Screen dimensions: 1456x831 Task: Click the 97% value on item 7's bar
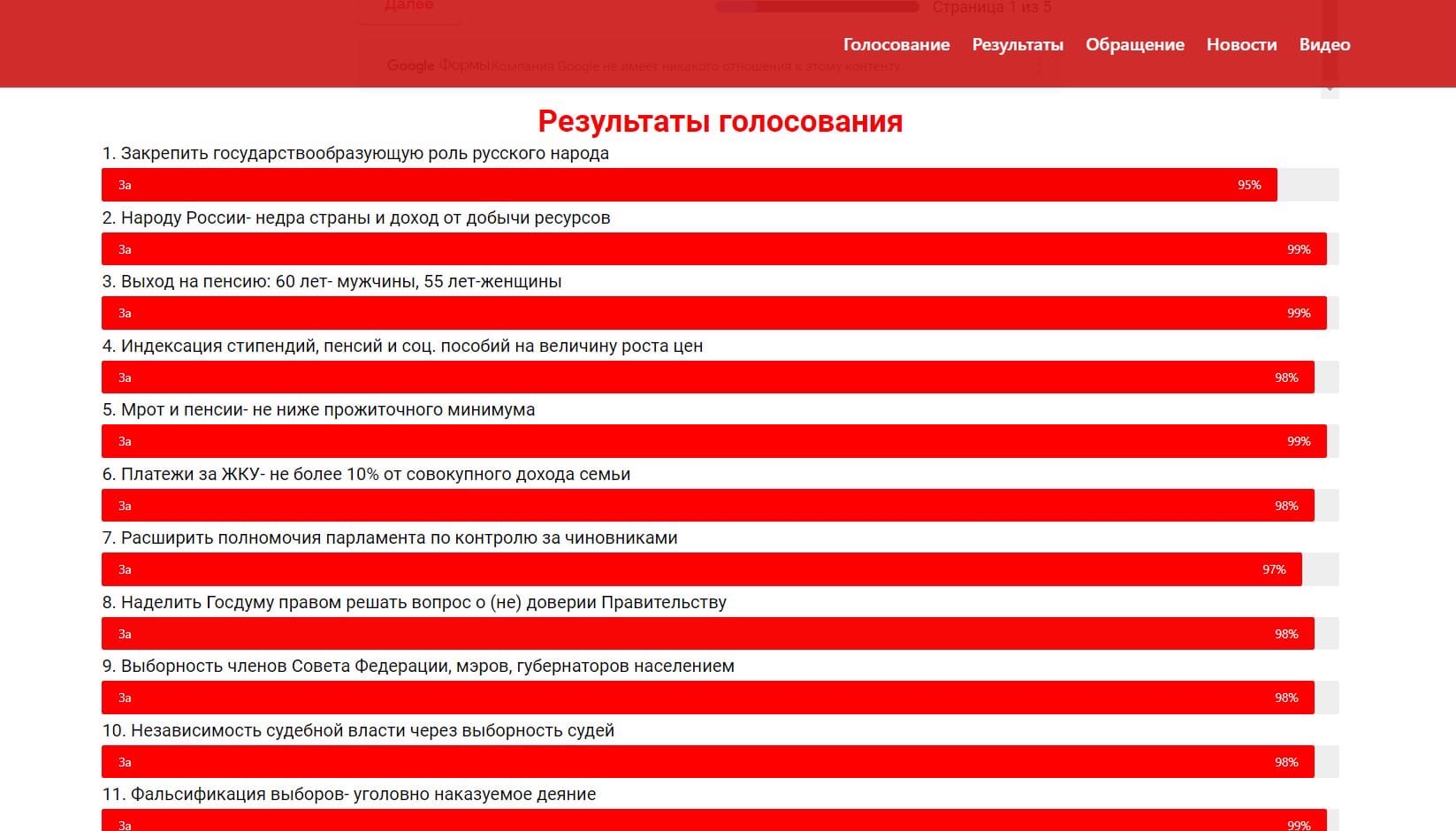pos(1274,569)
